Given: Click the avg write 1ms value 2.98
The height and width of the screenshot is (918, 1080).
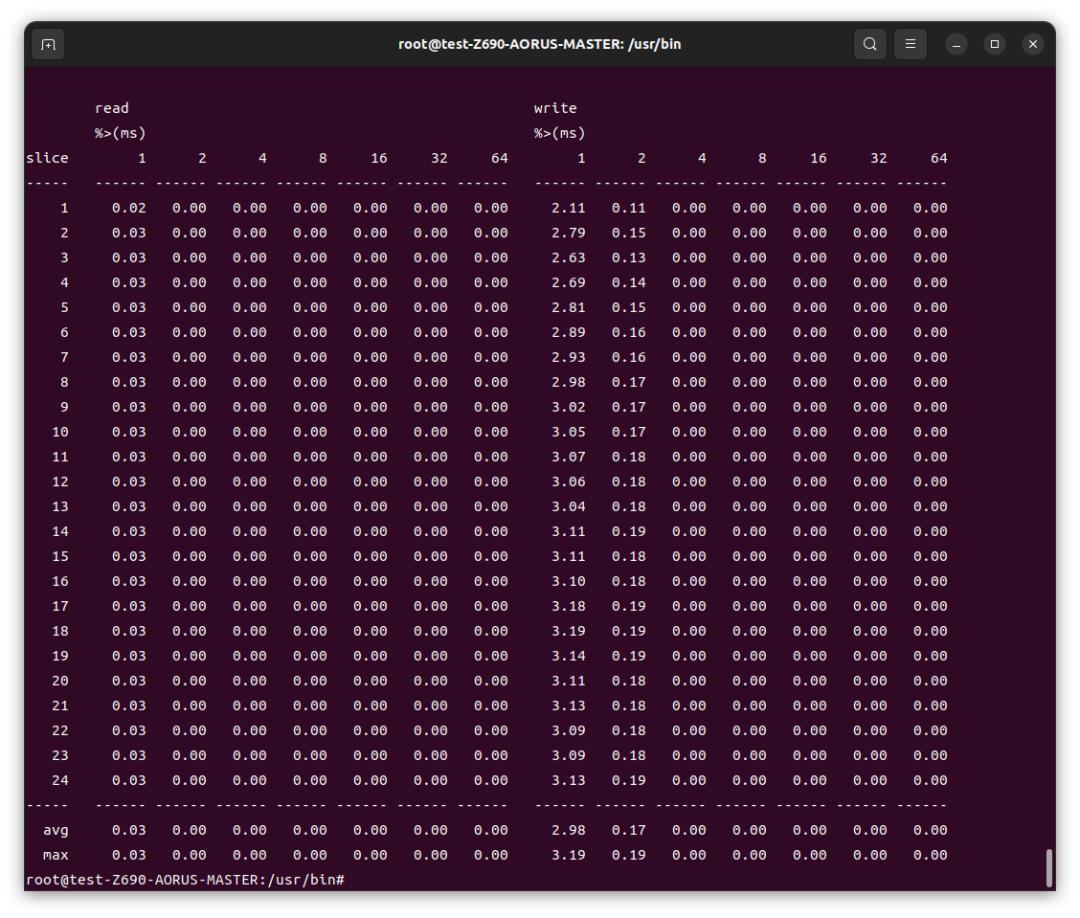Looking at the screenshot, I should [x=568, y=830].
